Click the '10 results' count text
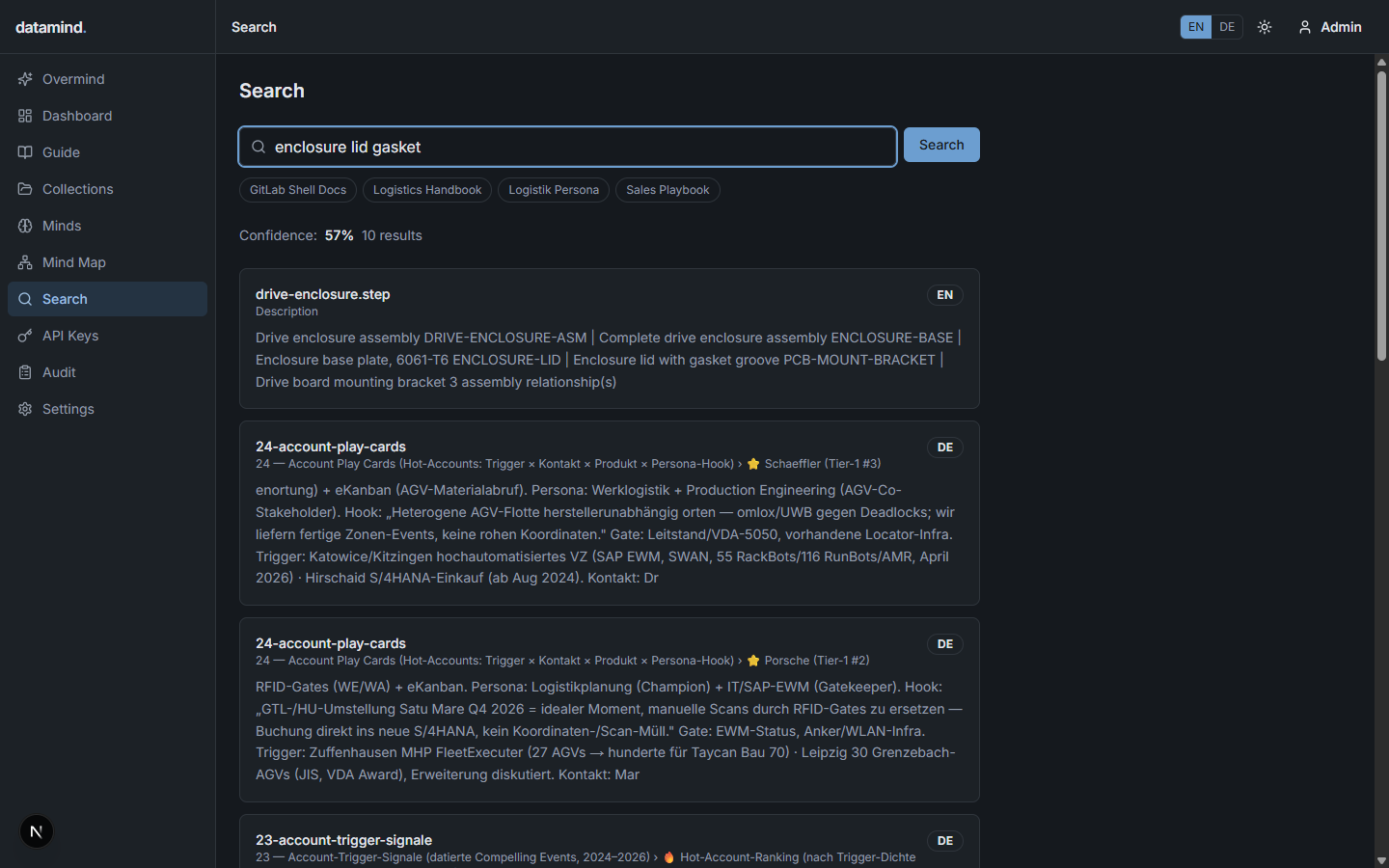The height and width of the screenshot is (868, 1389). pos(392,235)
